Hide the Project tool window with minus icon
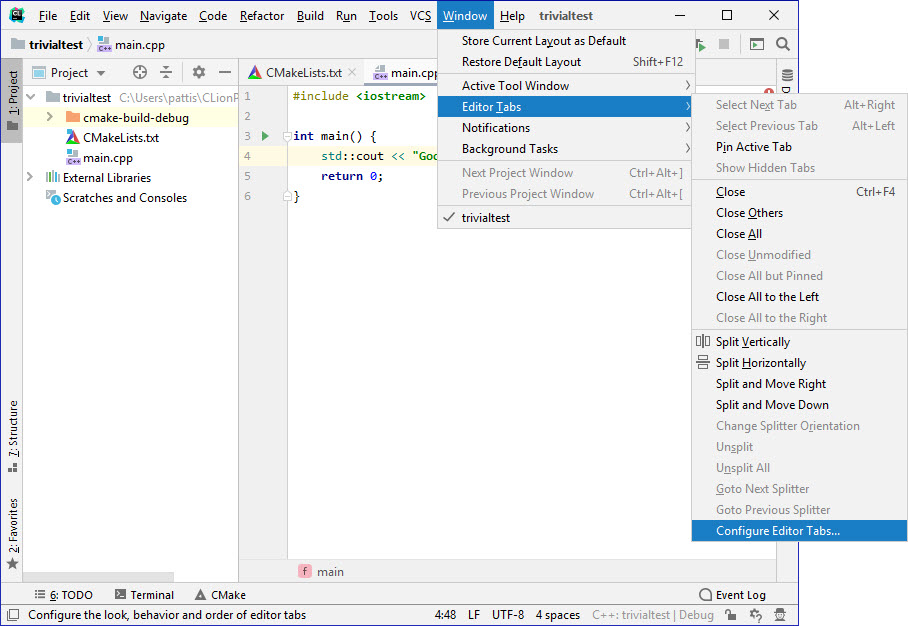This screenshot has width=908, height=626. coord(226,72)
